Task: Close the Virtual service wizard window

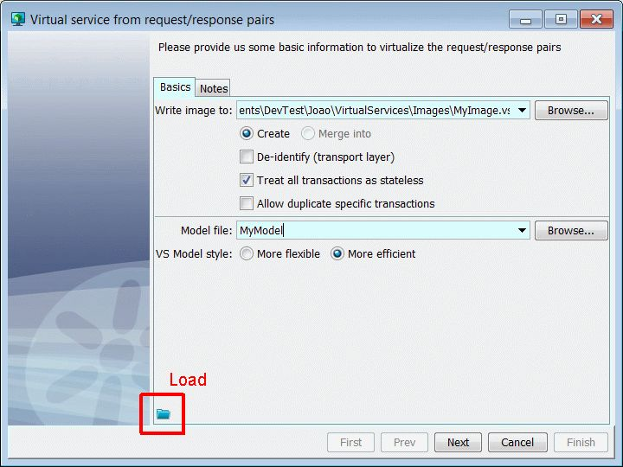Action: (x=596, y=19)
